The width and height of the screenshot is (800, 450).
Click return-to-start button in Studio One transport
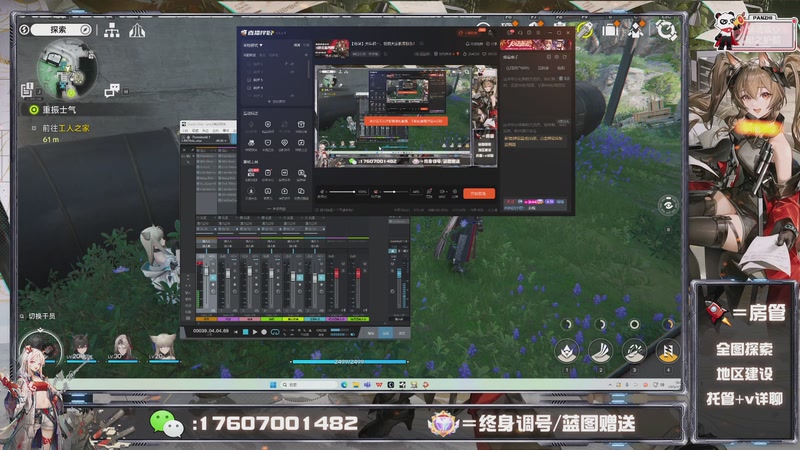pyautogui.click(x=236, y=332)
